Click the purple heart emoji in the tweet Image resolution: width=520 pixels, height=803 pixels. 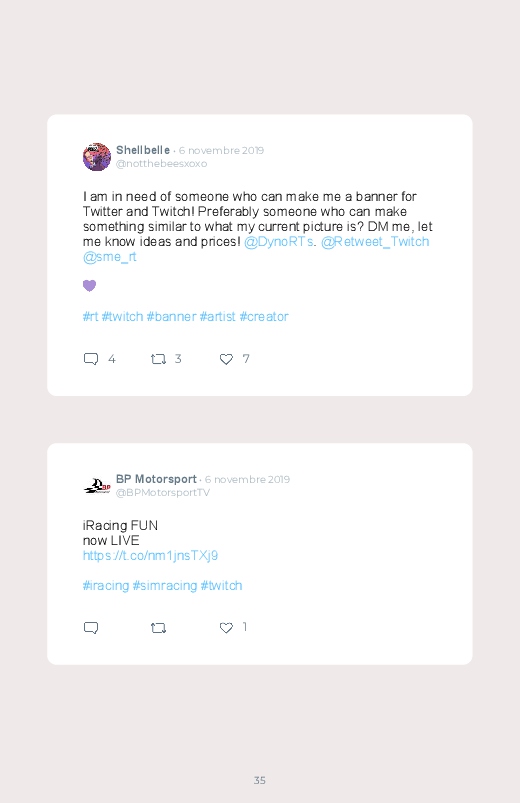tap(89, 286)
